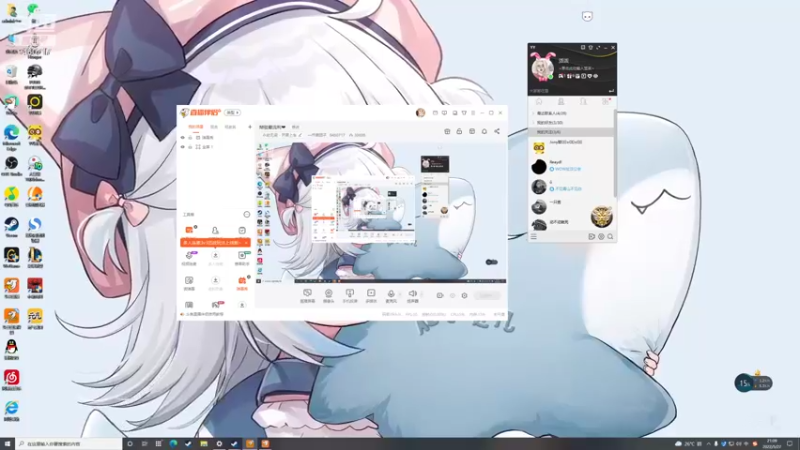800x450 pixels.
Task: Click blue status link under second YY contact
Action: click(566, 169)
